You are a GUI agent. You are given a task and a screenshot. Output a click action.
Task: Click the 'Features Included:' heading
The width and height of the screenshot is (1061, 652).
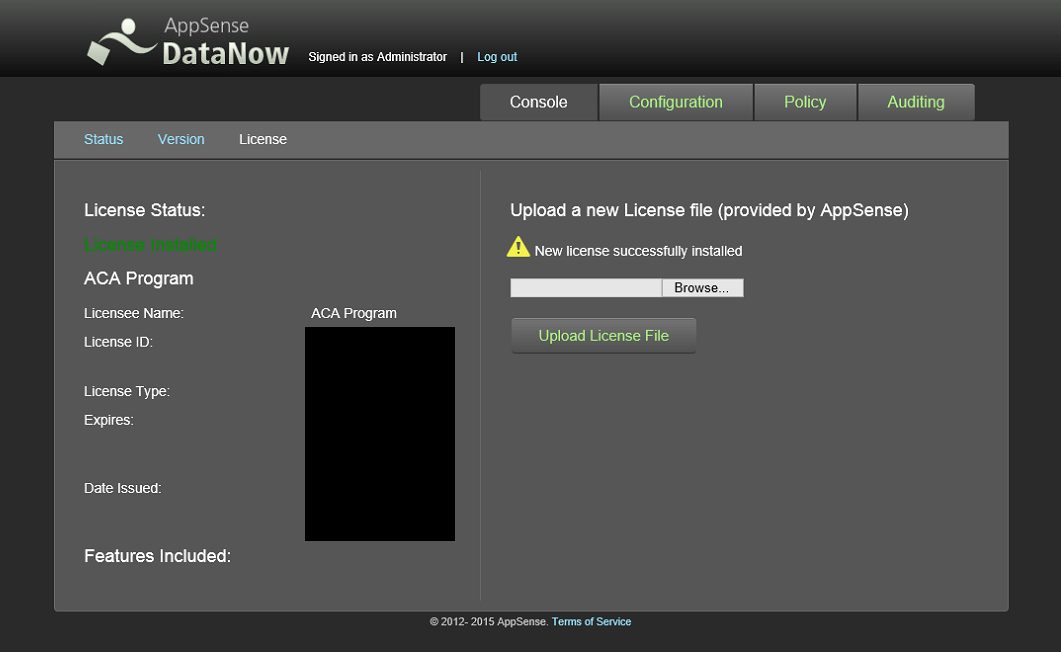[x=158, y=556]
